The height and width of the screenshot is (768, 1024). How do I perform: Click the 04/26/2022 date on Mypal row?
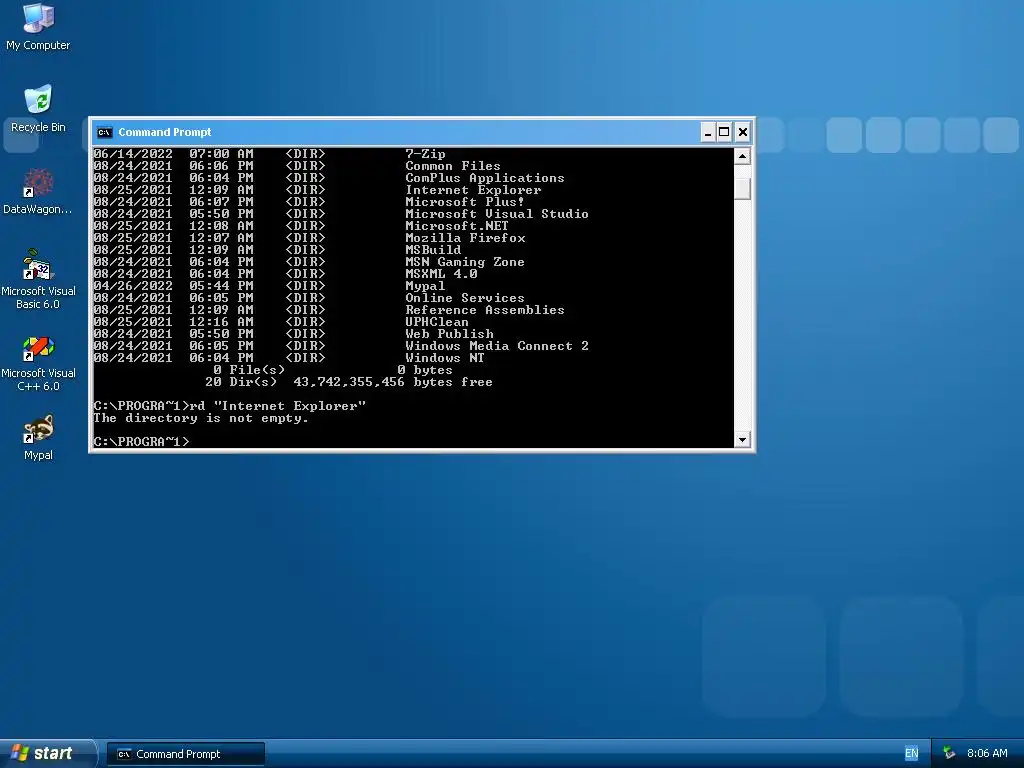click(x=133, y=285)
